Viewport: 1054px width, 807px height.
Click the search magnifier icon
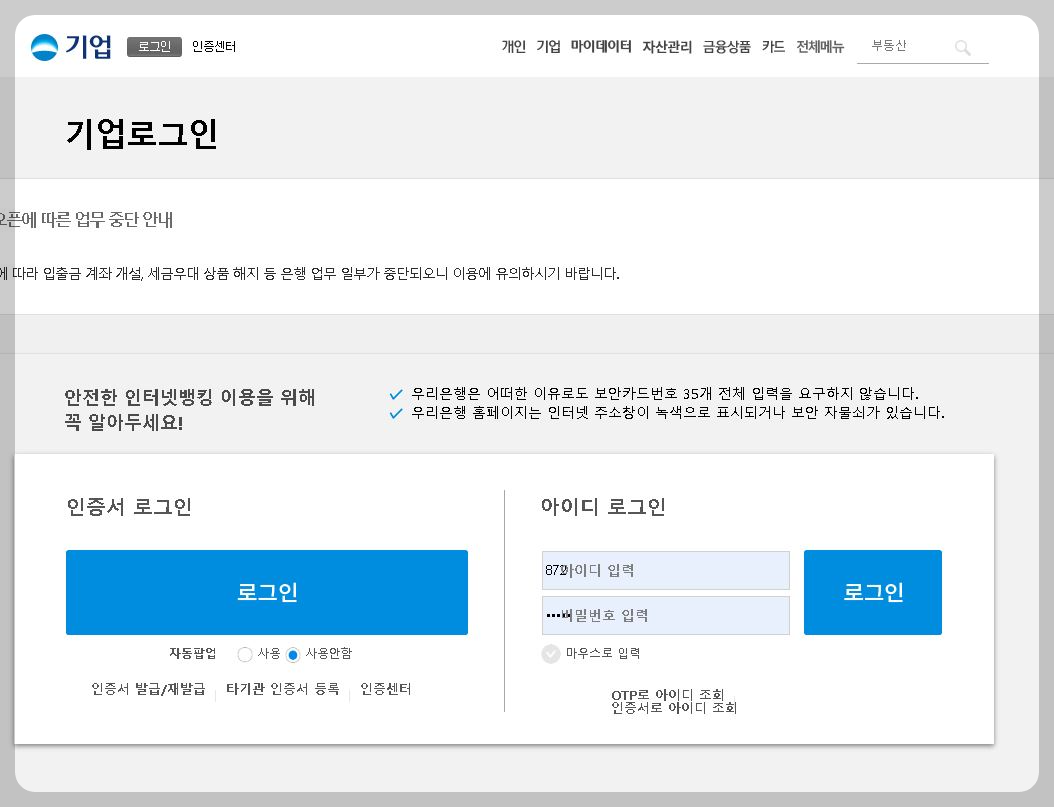963,48
